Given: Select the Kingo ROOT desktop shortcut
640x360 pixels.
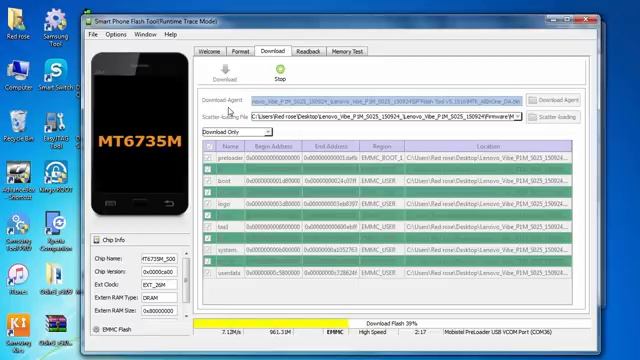Looking at the screenshot, I should pyautogui.click(x=56, y=177).
